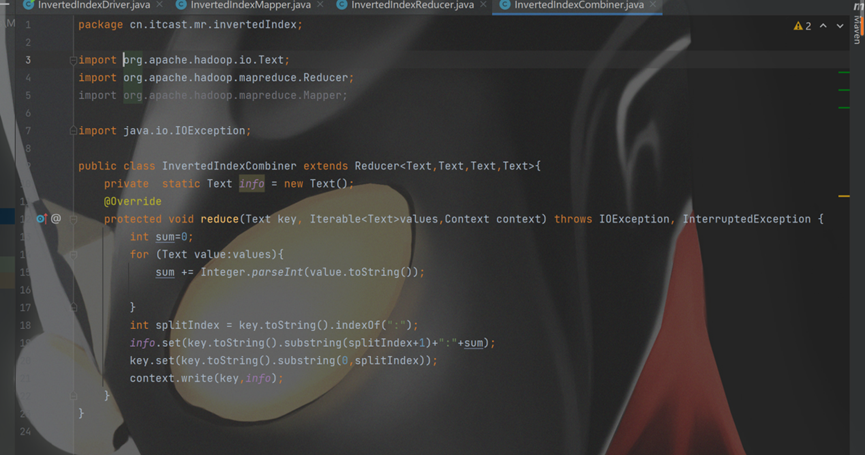Viewport: 865px width, 455px height.
Task: Open the Maven tool window
Action: point(857,25)
